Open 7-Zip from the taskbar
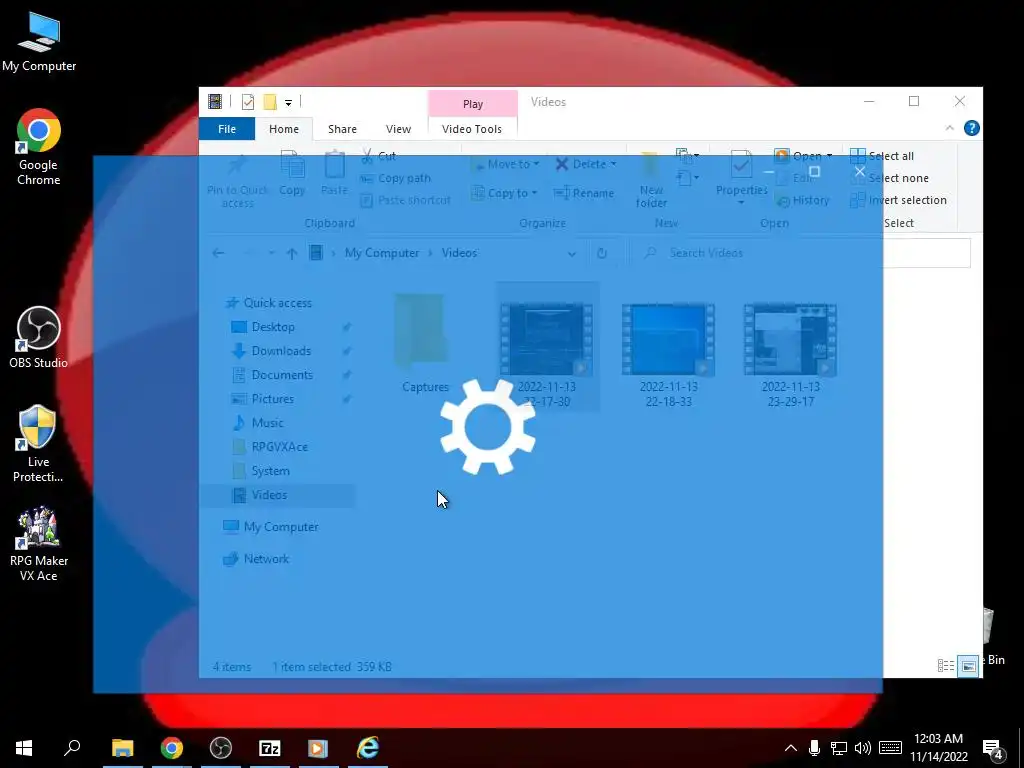The image size is (1024, 768). coord(270,748)
